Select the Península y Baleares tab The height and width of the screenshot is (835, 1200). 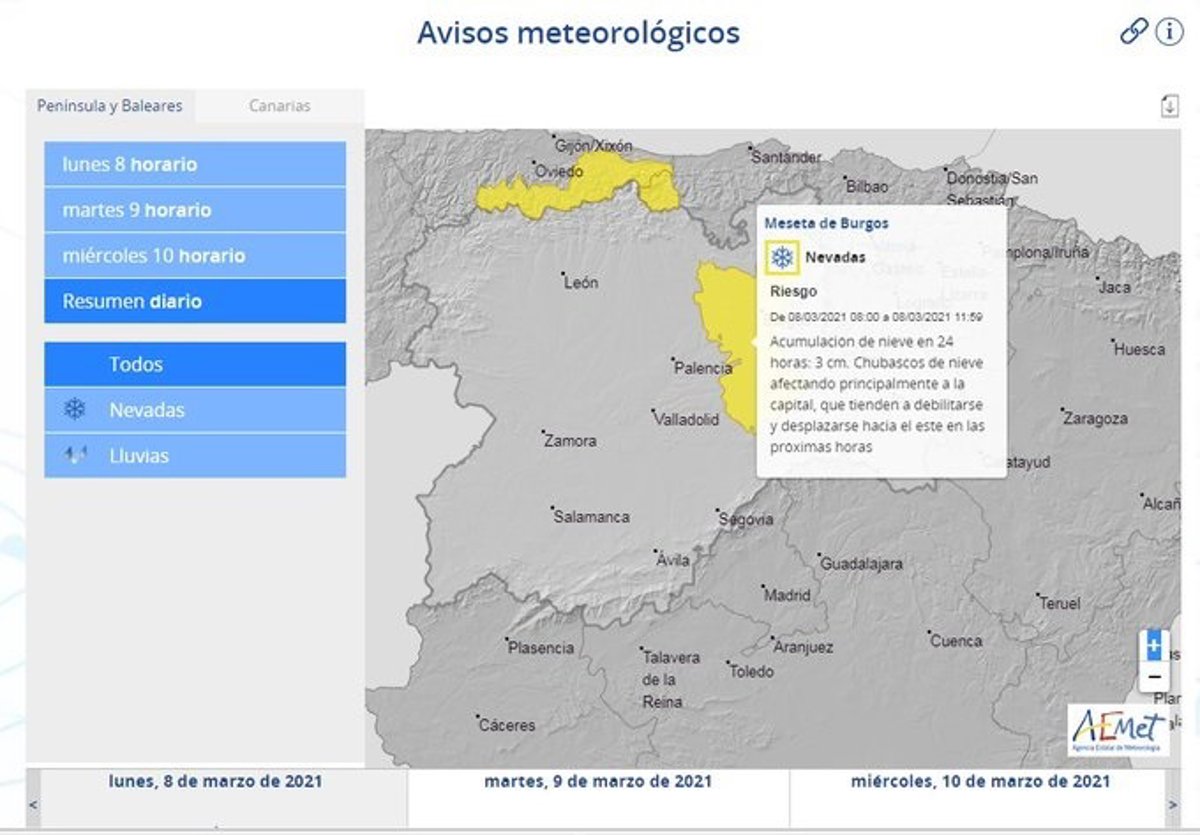coord(110,106)
